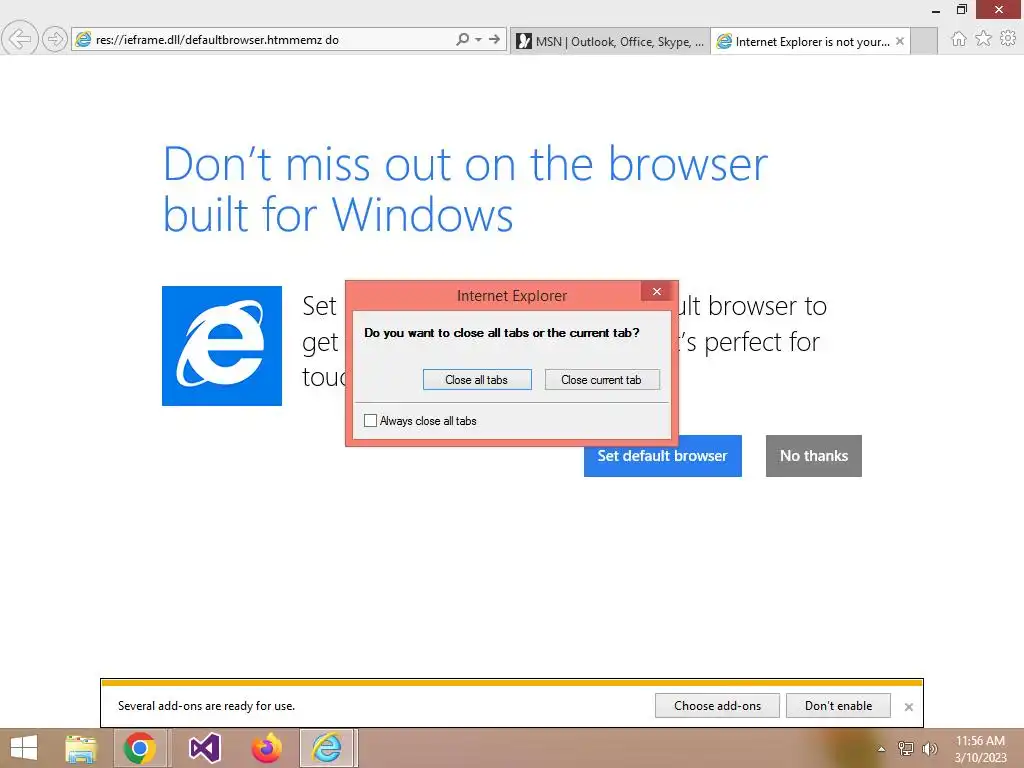Click the large Internet Explorer logo tile

click(222, 346)
